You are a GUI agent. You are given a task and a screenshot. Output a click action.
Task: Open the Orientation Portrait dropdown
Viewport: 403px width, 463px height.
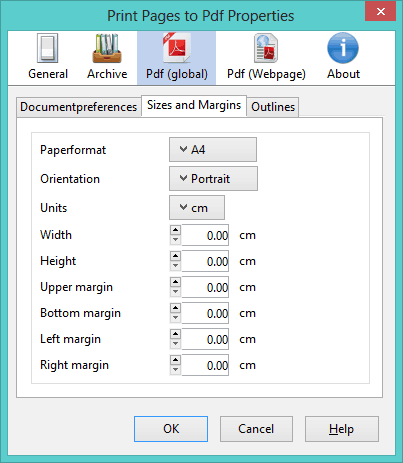[213, 179]
